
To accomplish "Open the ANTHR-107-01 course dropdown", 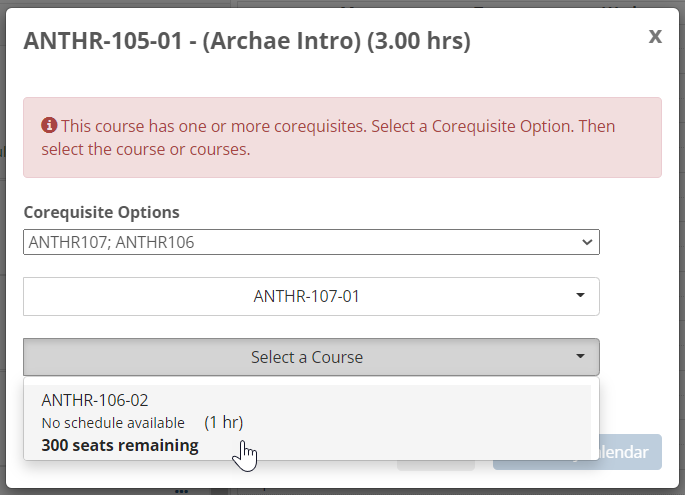I will pyautogui.click(x=311, y=296).
